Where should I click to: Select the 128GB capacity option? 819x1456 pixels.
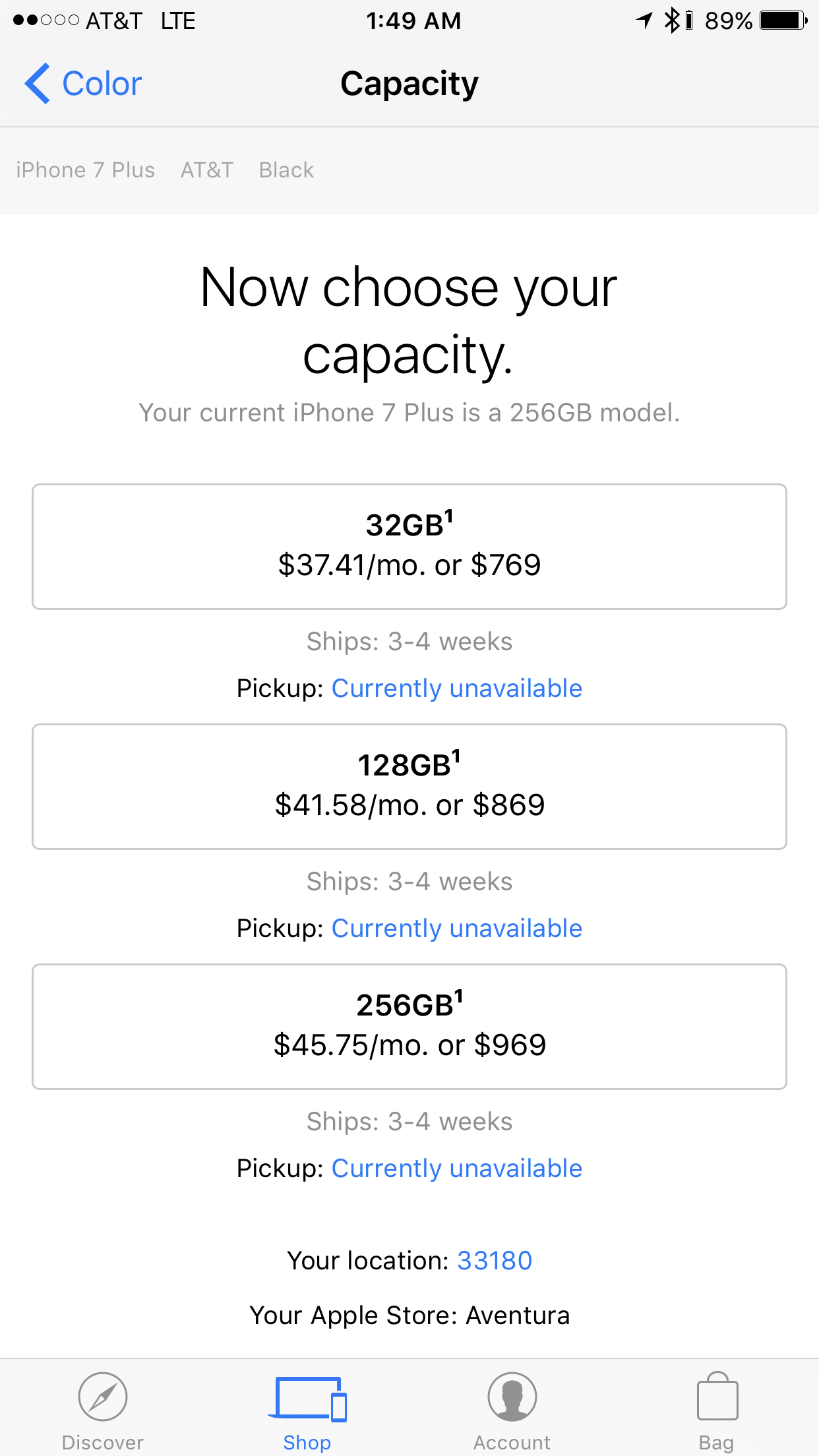409,787
